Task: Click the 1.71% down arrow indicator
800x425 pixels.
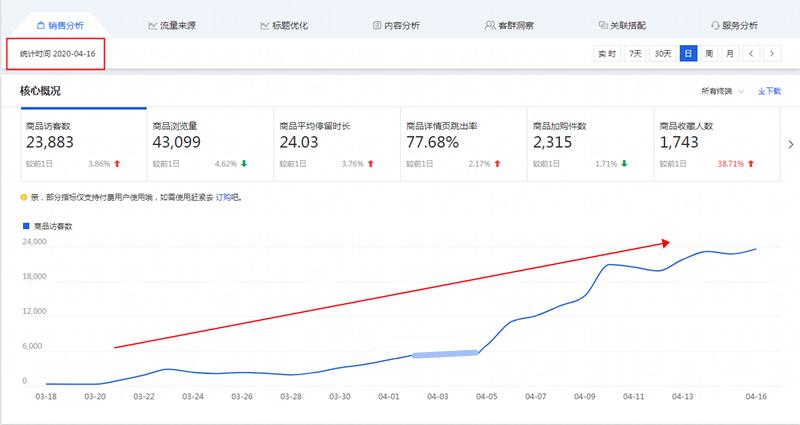Action: (624, 164)
